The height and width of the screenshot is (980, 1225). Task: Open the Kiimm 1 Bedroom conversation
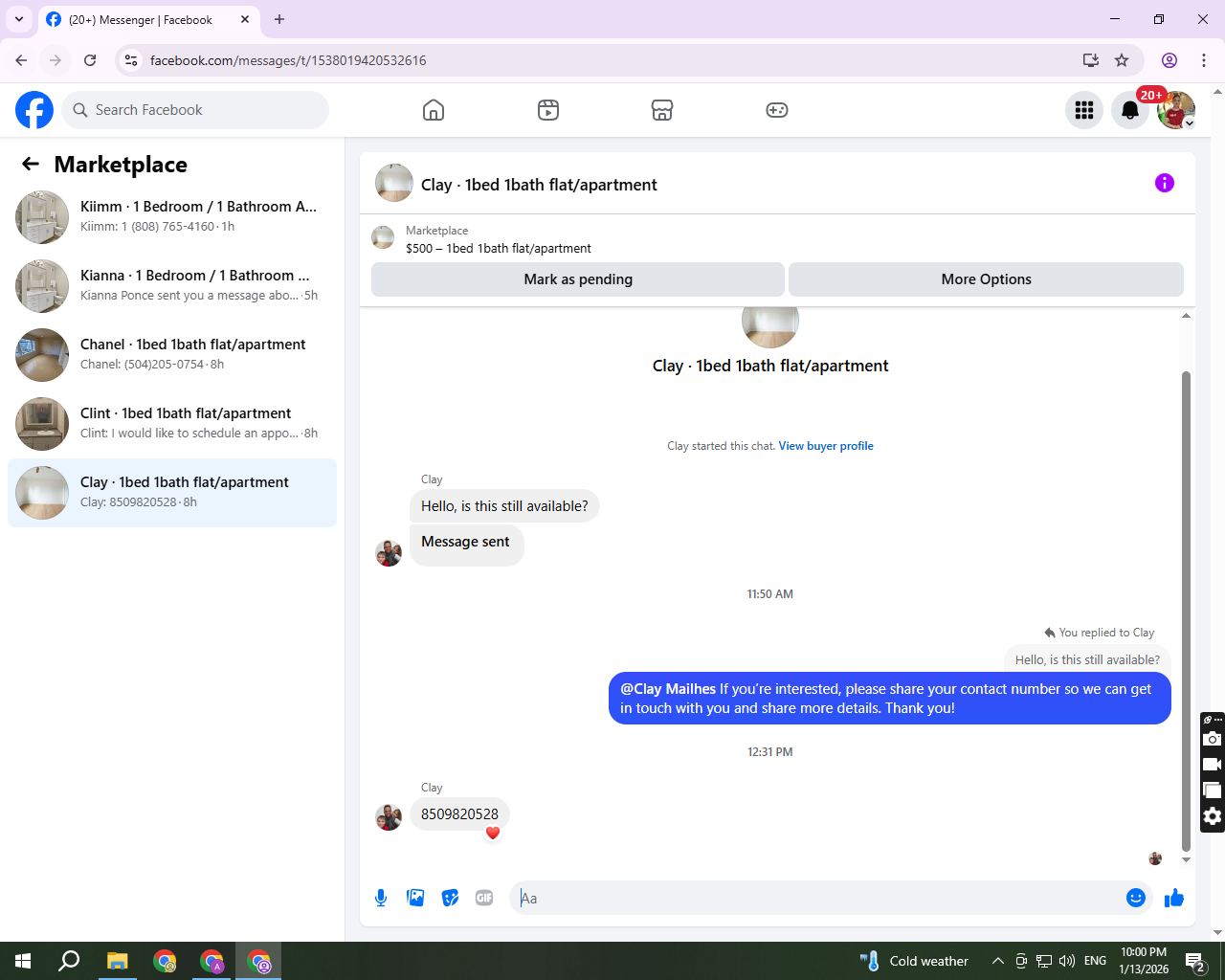click(x=172, y=217)
